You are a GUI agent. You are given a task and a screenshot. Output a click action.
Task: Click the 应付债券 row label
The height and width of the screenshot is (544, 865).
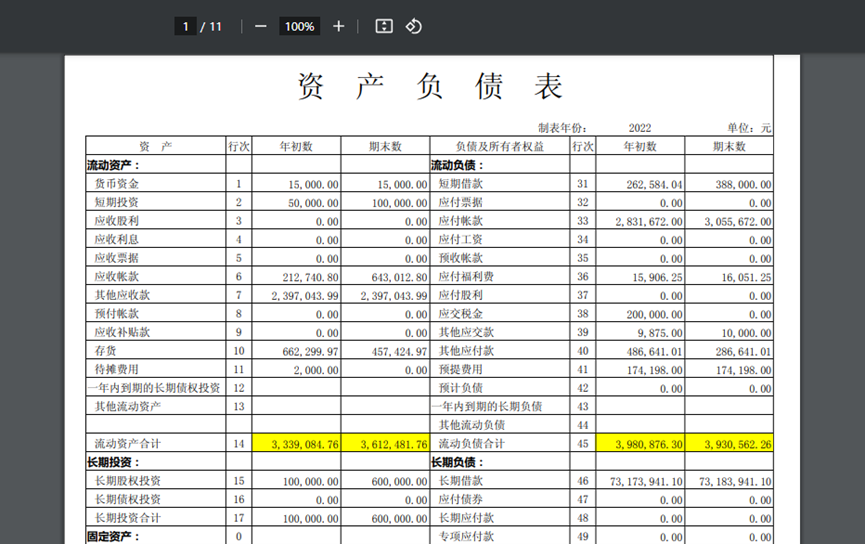(x=461, y=499)
